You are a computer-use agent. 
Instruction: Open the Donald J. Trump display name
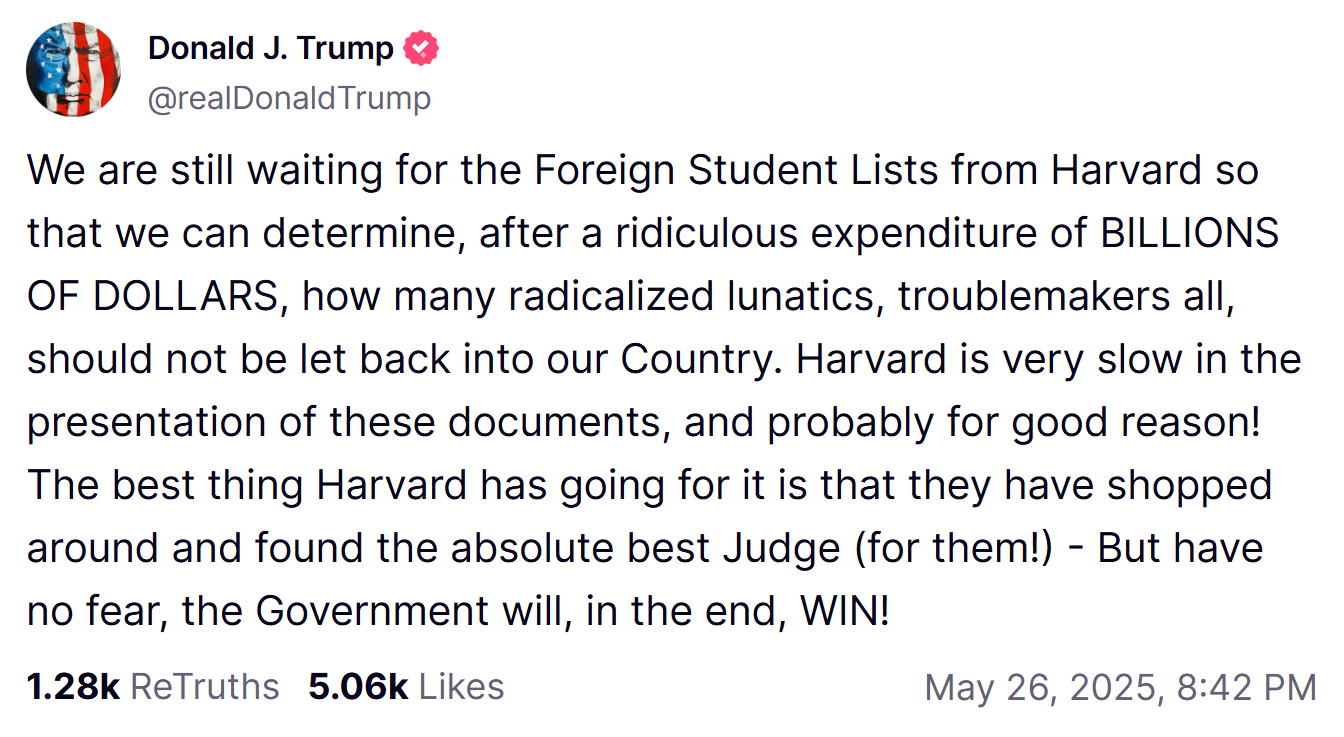(x=270, y=48)
